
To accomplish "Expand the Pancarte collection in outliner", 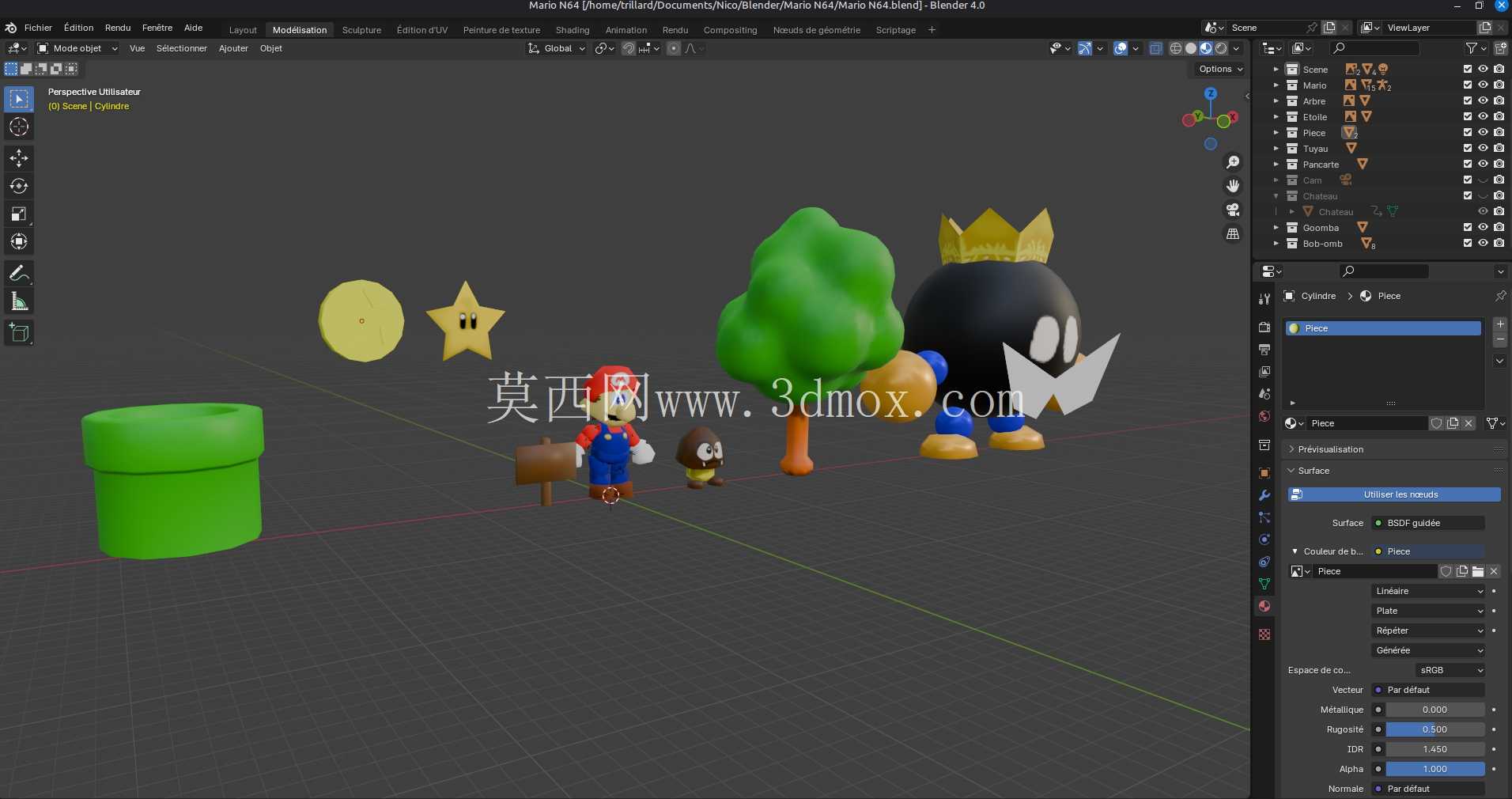I will pos(1276,164).
